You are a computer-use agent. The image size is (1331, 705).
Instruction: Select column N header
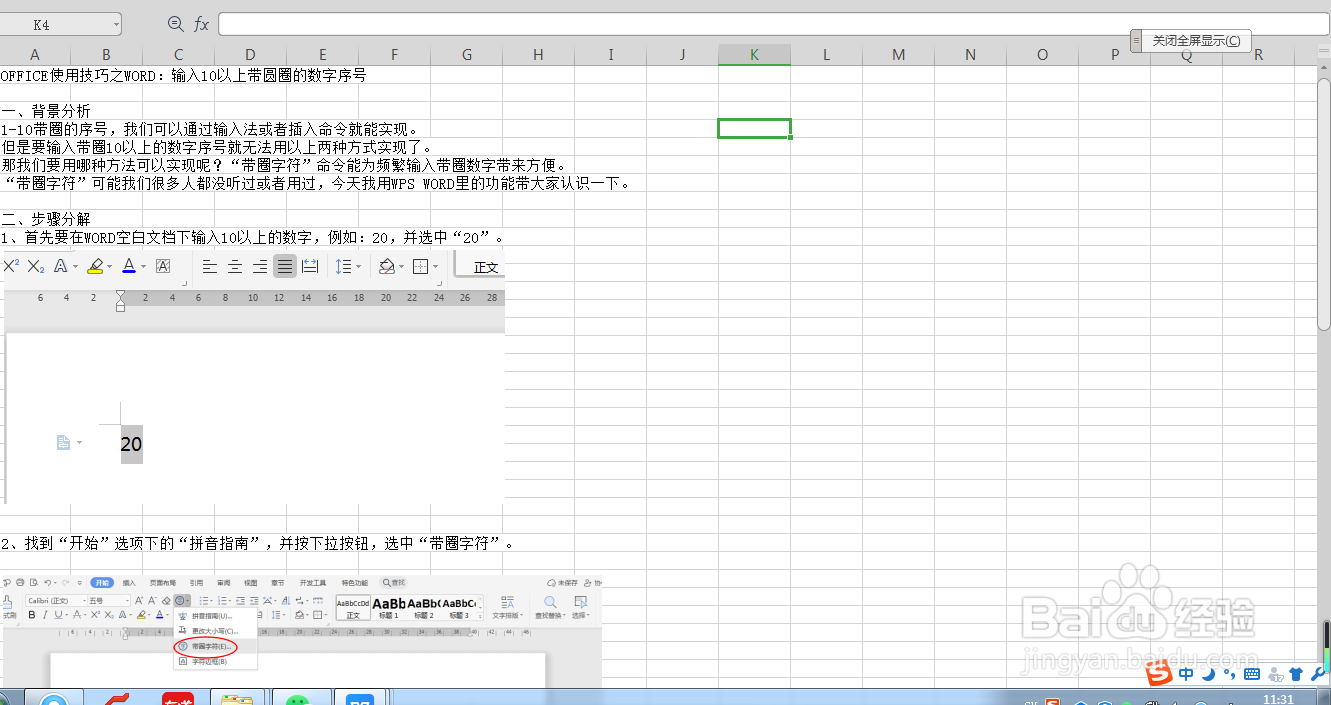pyautogui.click(x=971, y=55)
